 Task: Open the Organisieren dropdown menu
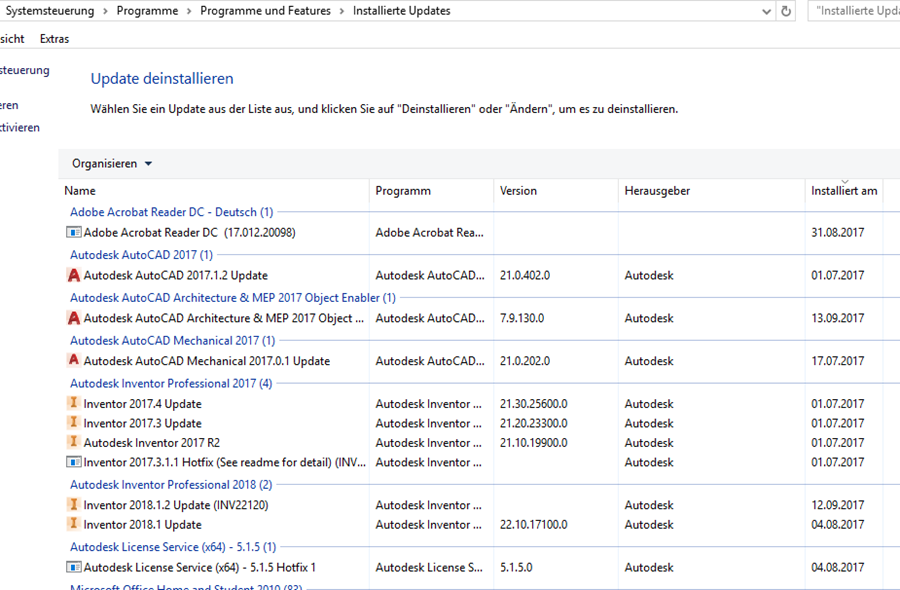click(112, 164)
